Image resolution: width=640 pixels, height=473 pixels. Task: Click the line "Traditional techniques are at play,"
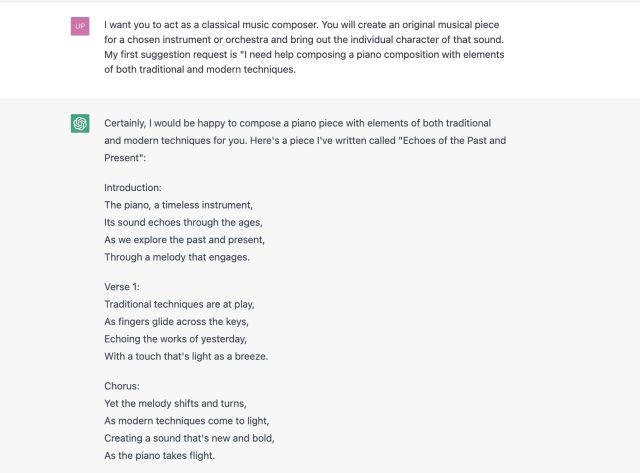pos(179,304)
